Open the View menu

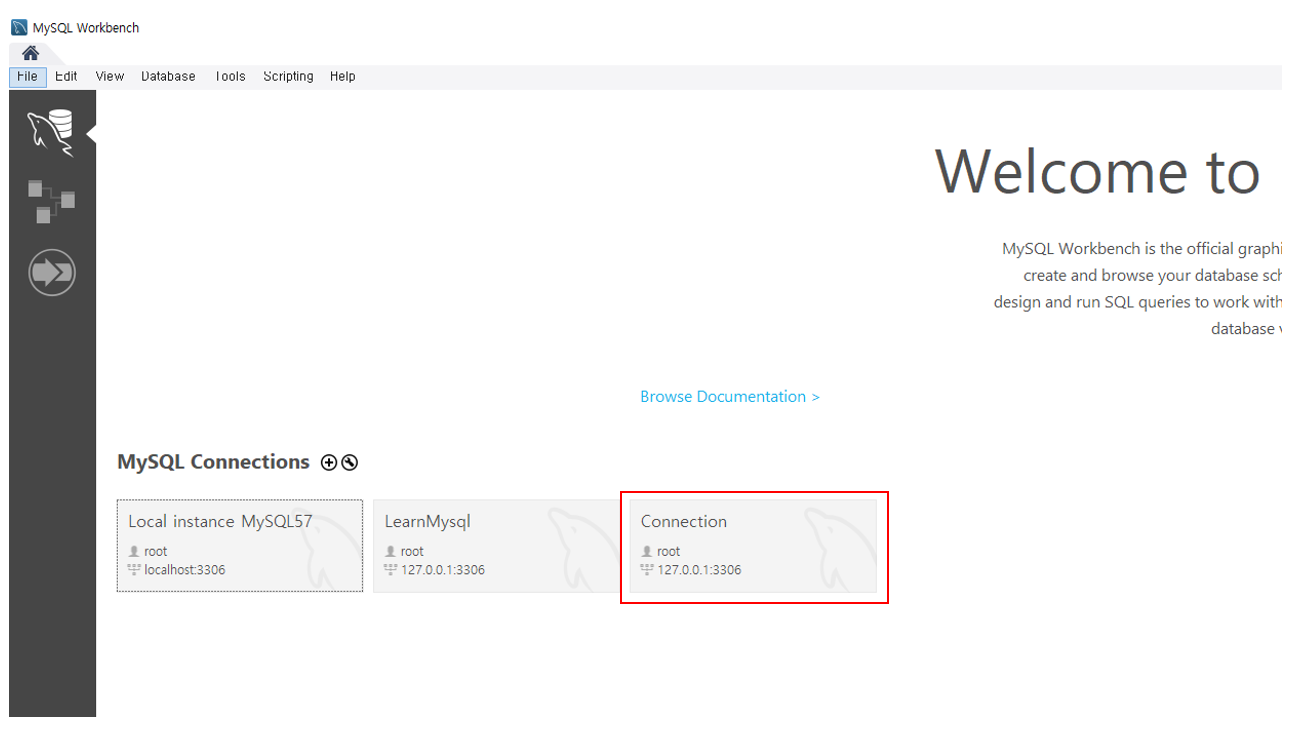110,76
